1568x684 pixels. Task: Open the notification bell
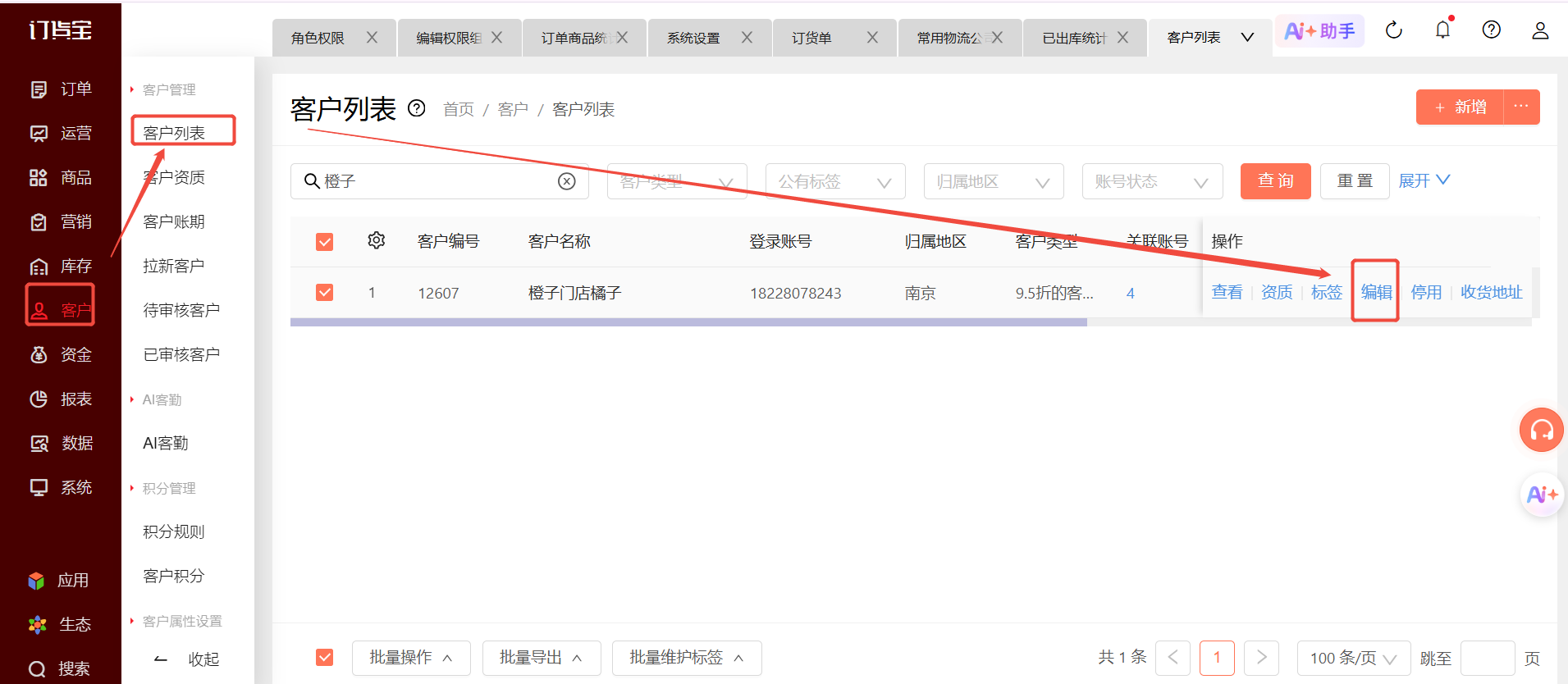point(1443,30)
